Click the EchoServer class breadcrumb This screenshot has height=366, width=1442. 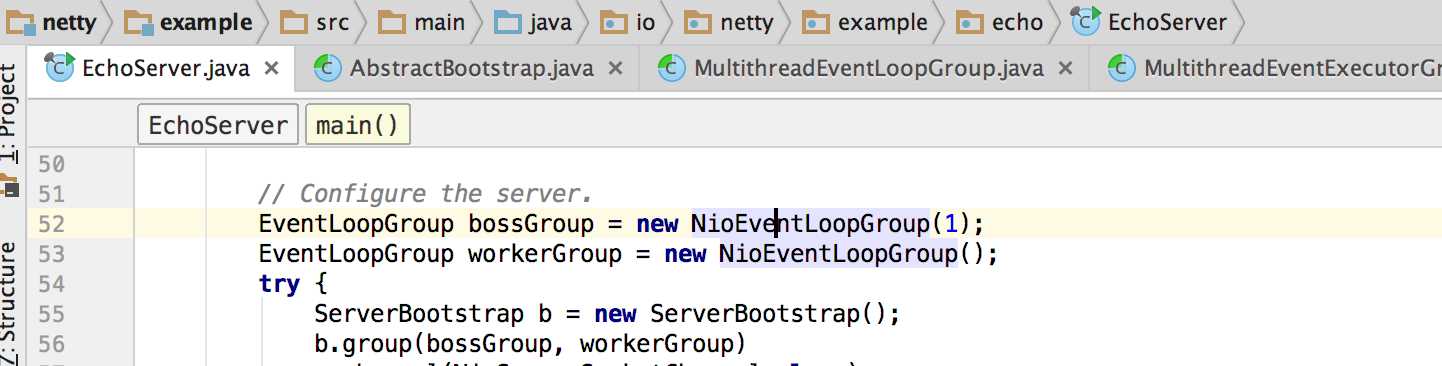click(1150, 22)
